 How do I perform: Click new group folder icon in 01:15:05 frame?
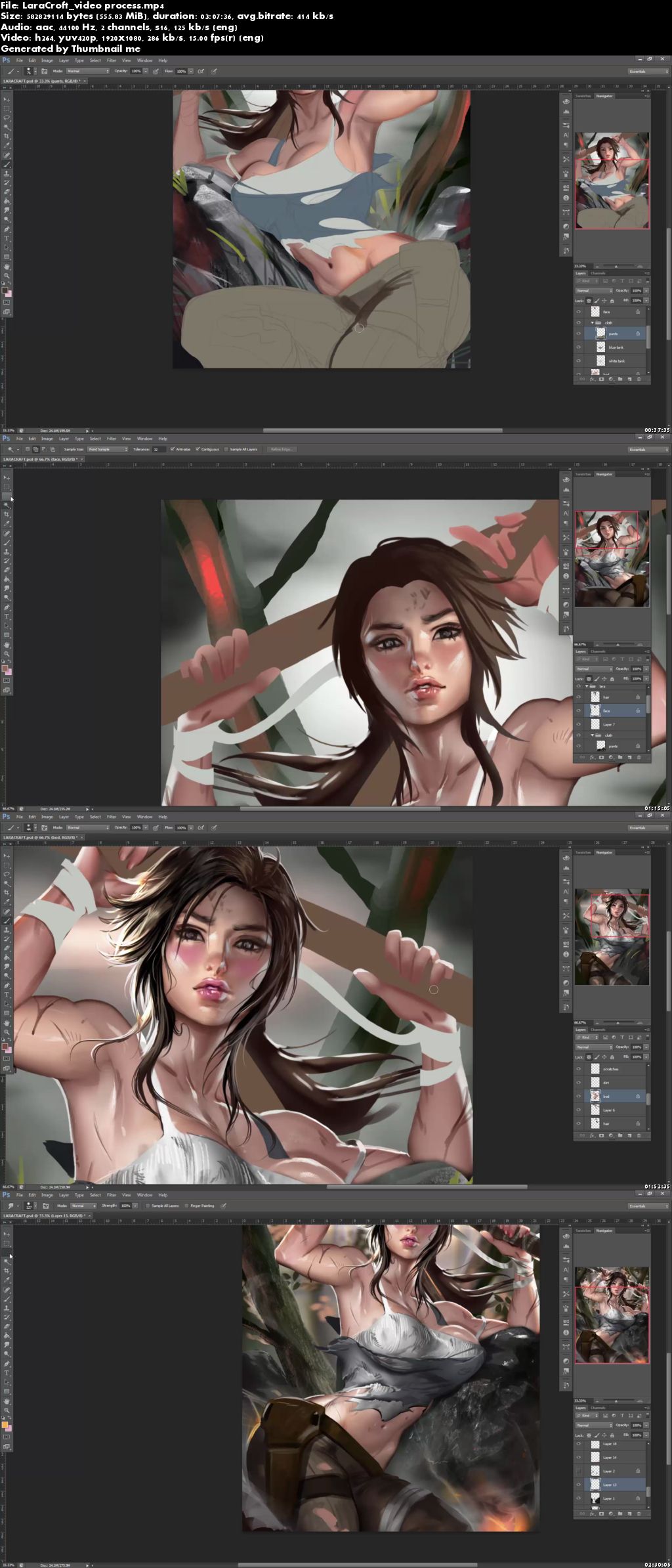click(620, 757)
